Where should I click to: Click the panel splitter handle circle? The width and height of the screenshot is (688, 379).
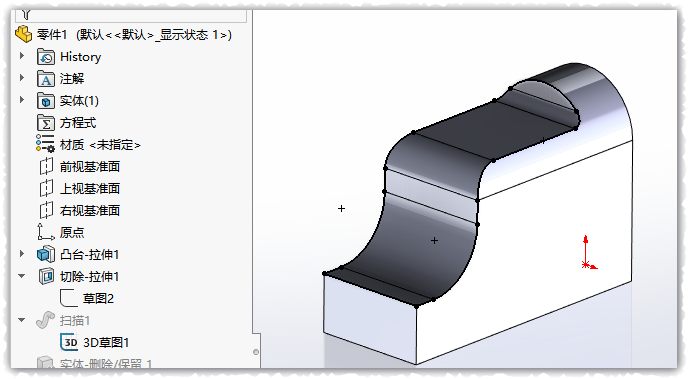tap(256, 352)
